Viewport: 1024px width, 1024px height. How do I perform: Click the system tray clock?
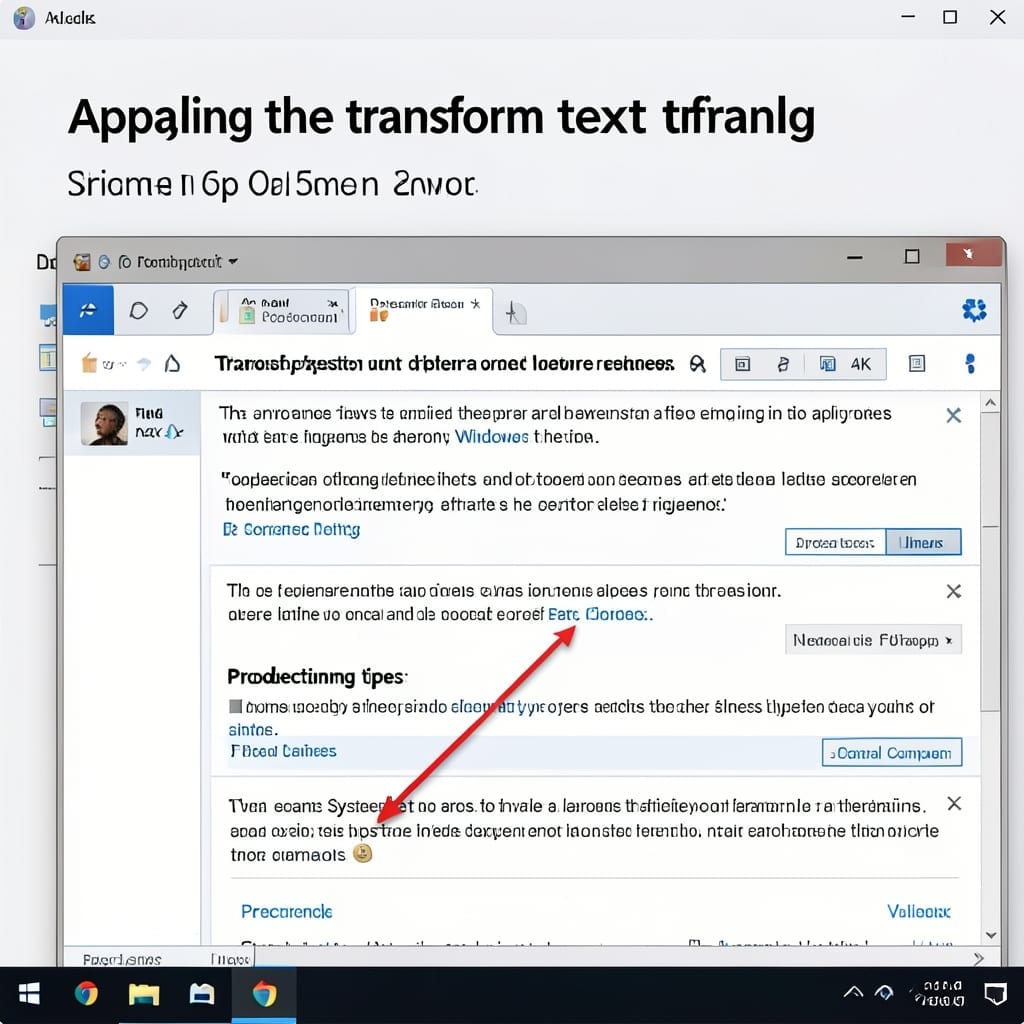(940, 993)
